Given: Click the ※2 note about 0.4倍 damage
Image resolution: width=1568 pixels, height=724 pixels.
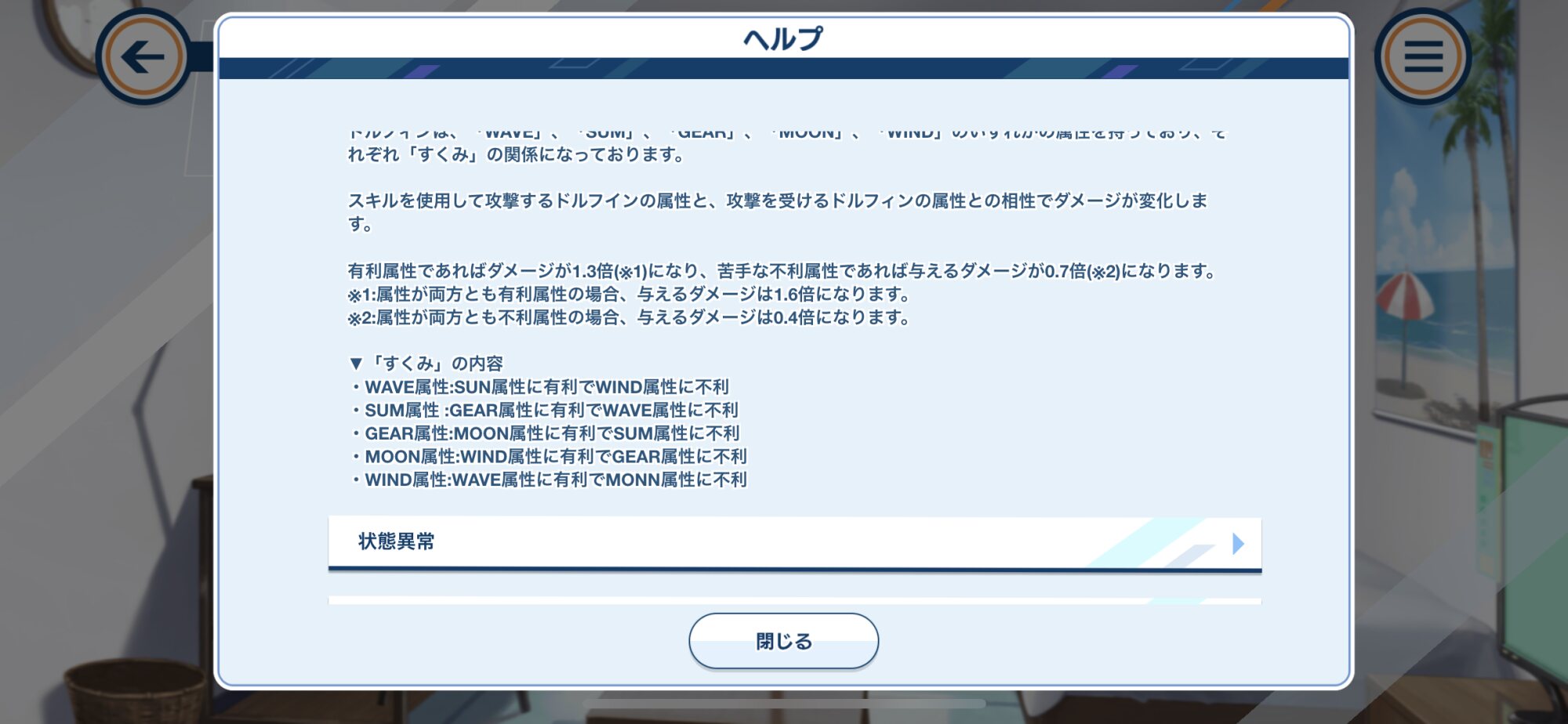Looking at the screenshot, I should [629, 317].
